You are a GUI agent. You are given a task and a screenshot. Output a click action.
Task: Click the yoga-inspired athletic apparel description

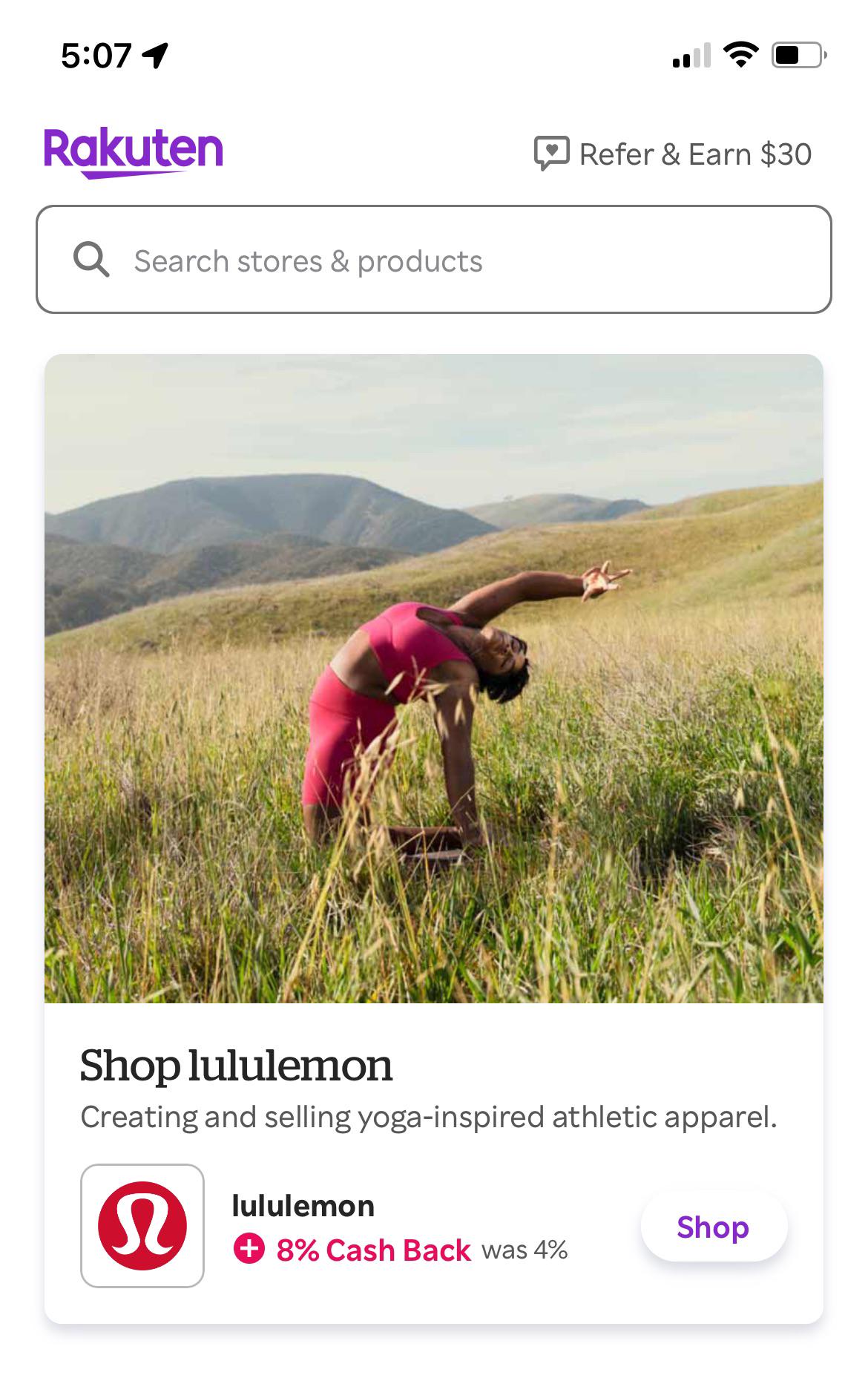click(x=429, y=1117)
